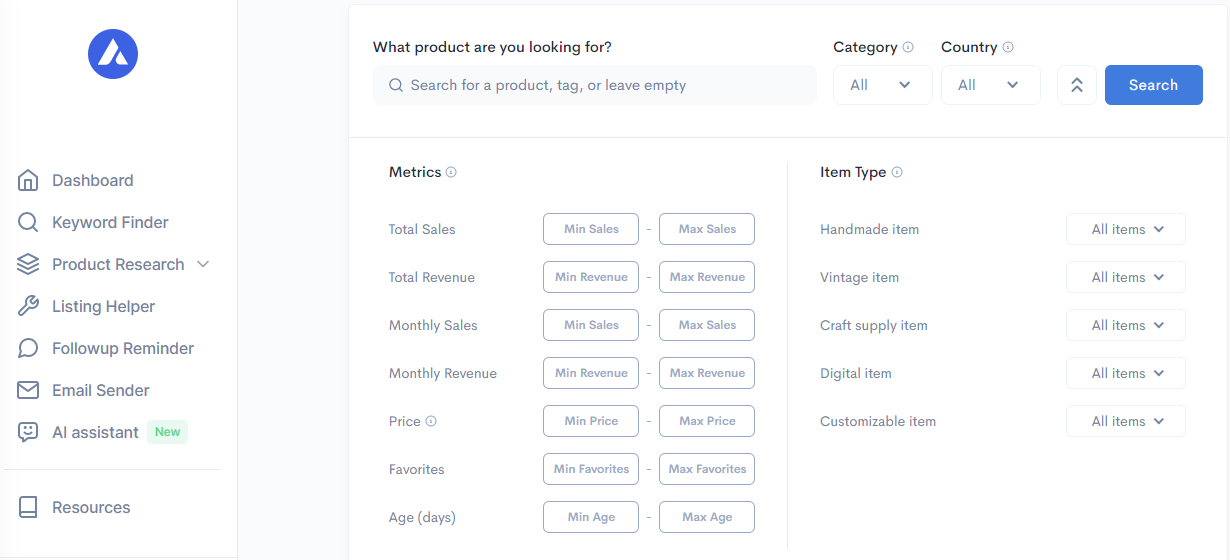Click the Min Sales field for Total Sales
The height and width of the screenshot is (560, 1230).
coord(591,229)
